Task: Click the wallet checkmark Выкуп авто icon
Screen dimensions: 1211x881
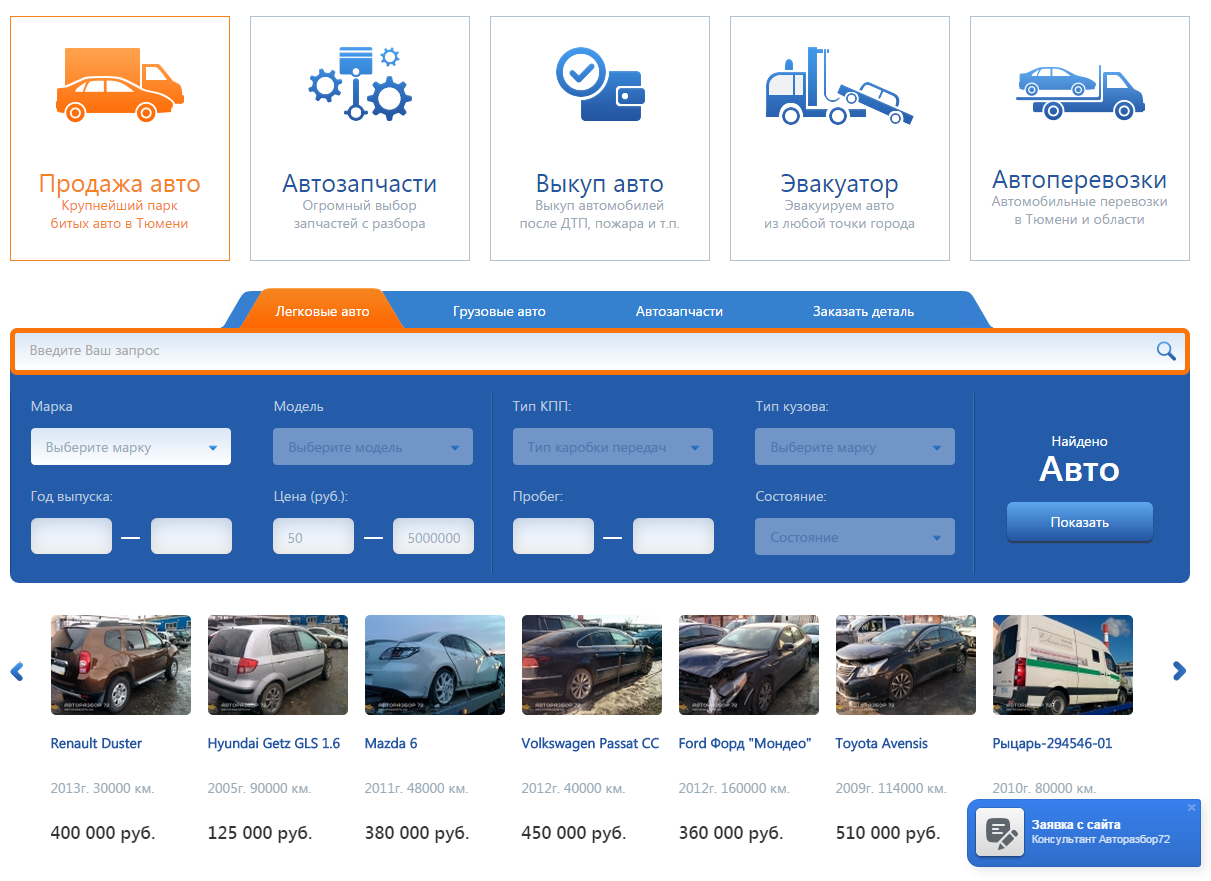Action: tap(600, 84)
